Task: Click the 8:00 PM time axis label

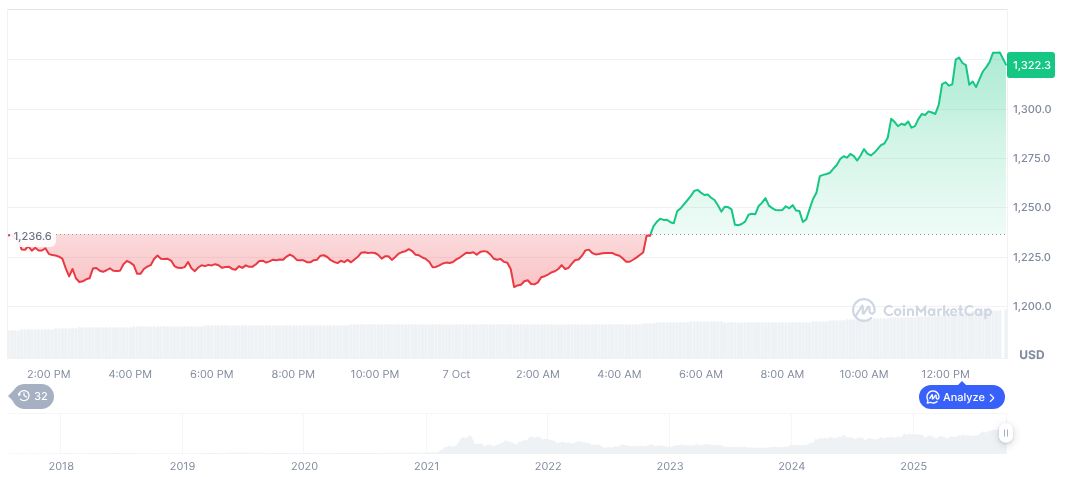Action: pyautogui.click(x=293, y=374)
